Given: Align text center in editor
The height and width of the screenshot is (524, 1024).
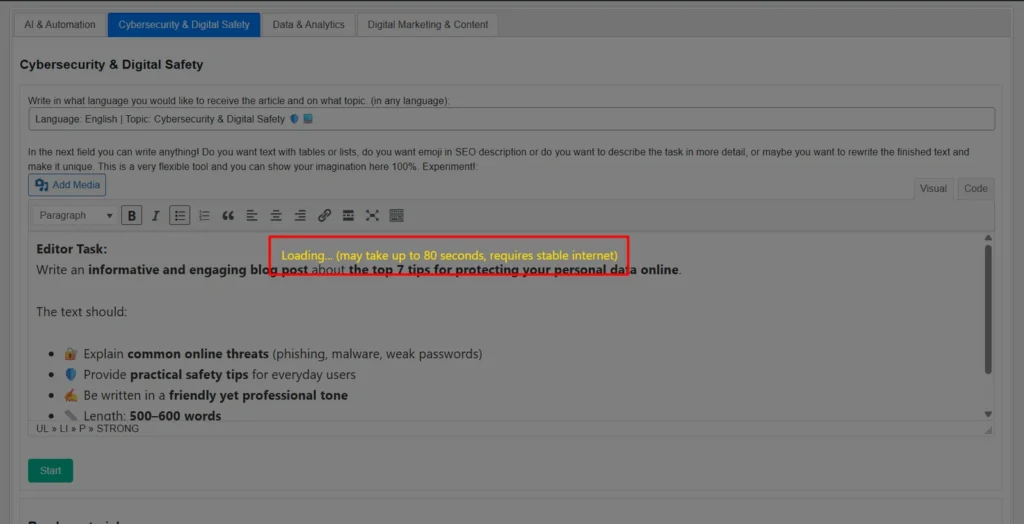Looking at the screenshot, I should pyautogui.click(x=276, y=216).
